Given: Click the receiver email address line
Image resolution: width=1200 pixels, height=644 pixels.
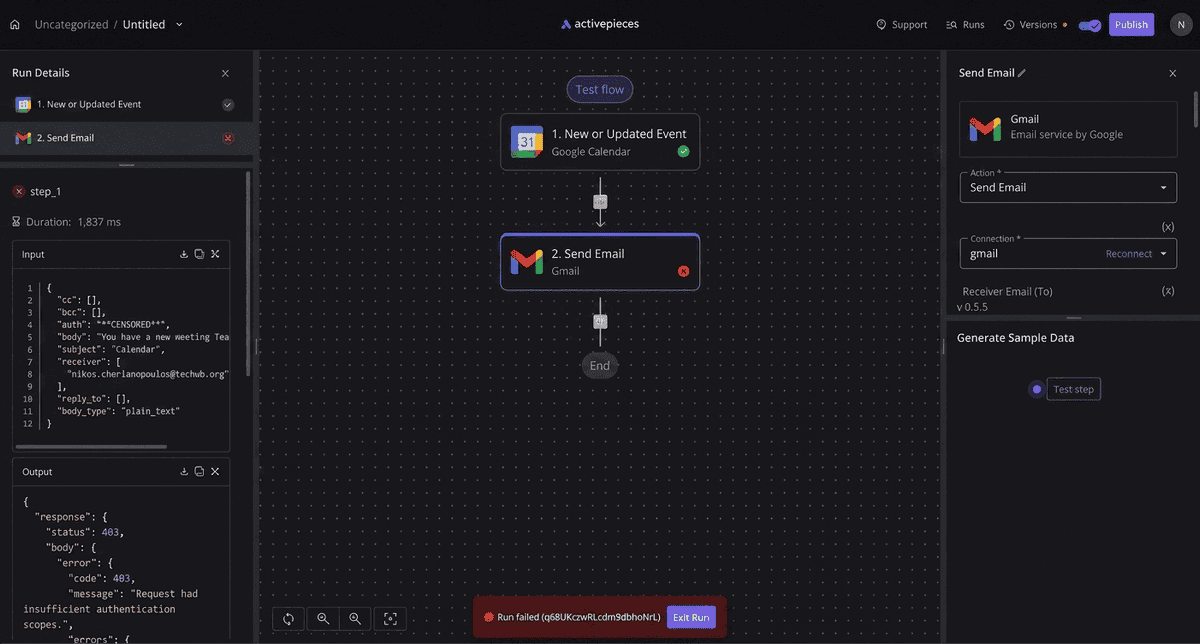Looking at the screenshot, I should [x=148, y=374].
